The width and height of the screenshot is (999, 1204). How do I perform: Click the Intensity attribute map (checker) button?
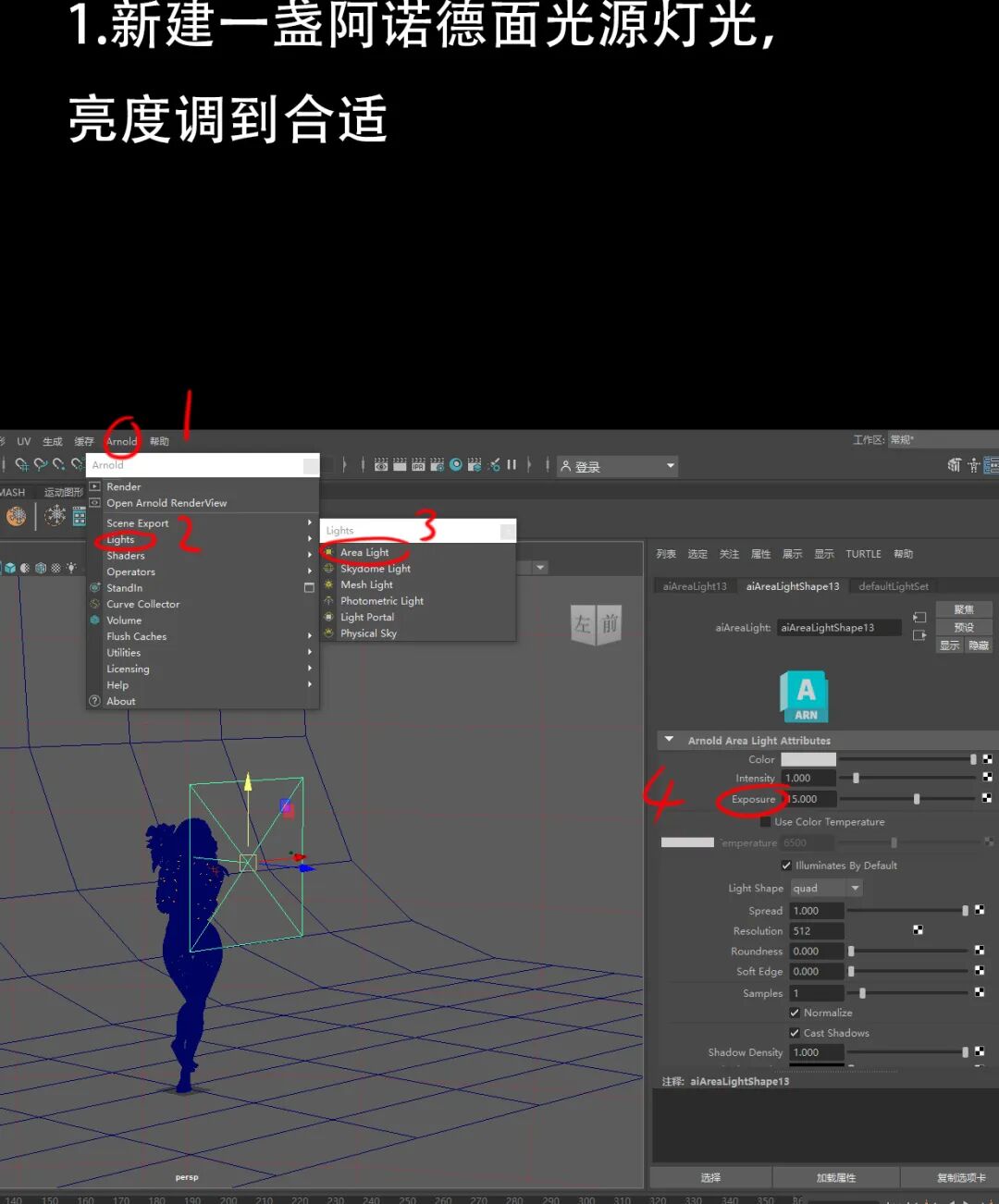click(x=987, y=778)
